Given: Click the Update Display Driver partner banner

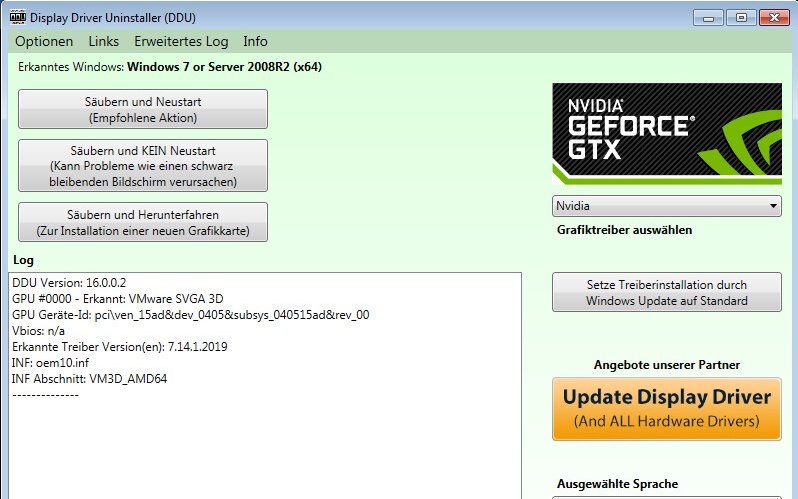Looking at the screenshot, I should (x=667, y=409).
